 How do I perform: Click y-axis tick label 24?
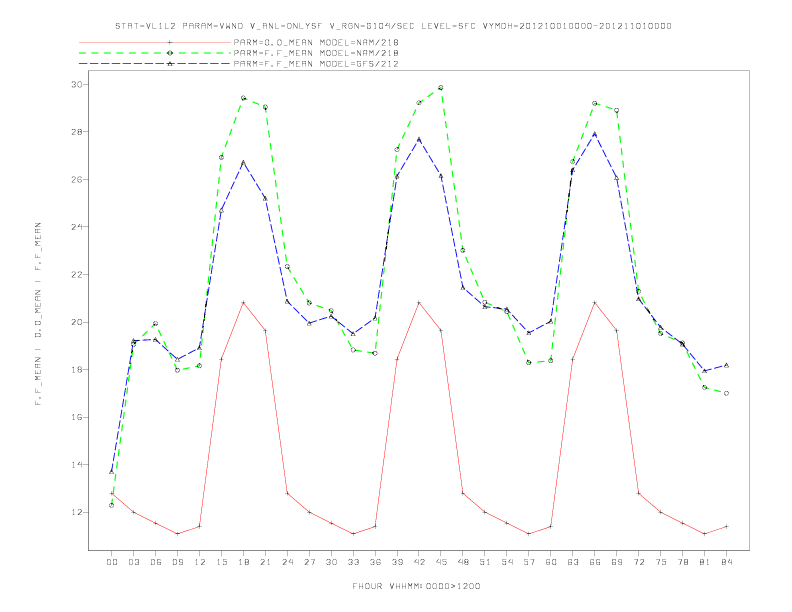pyautogui.click(x=76, y=227)
